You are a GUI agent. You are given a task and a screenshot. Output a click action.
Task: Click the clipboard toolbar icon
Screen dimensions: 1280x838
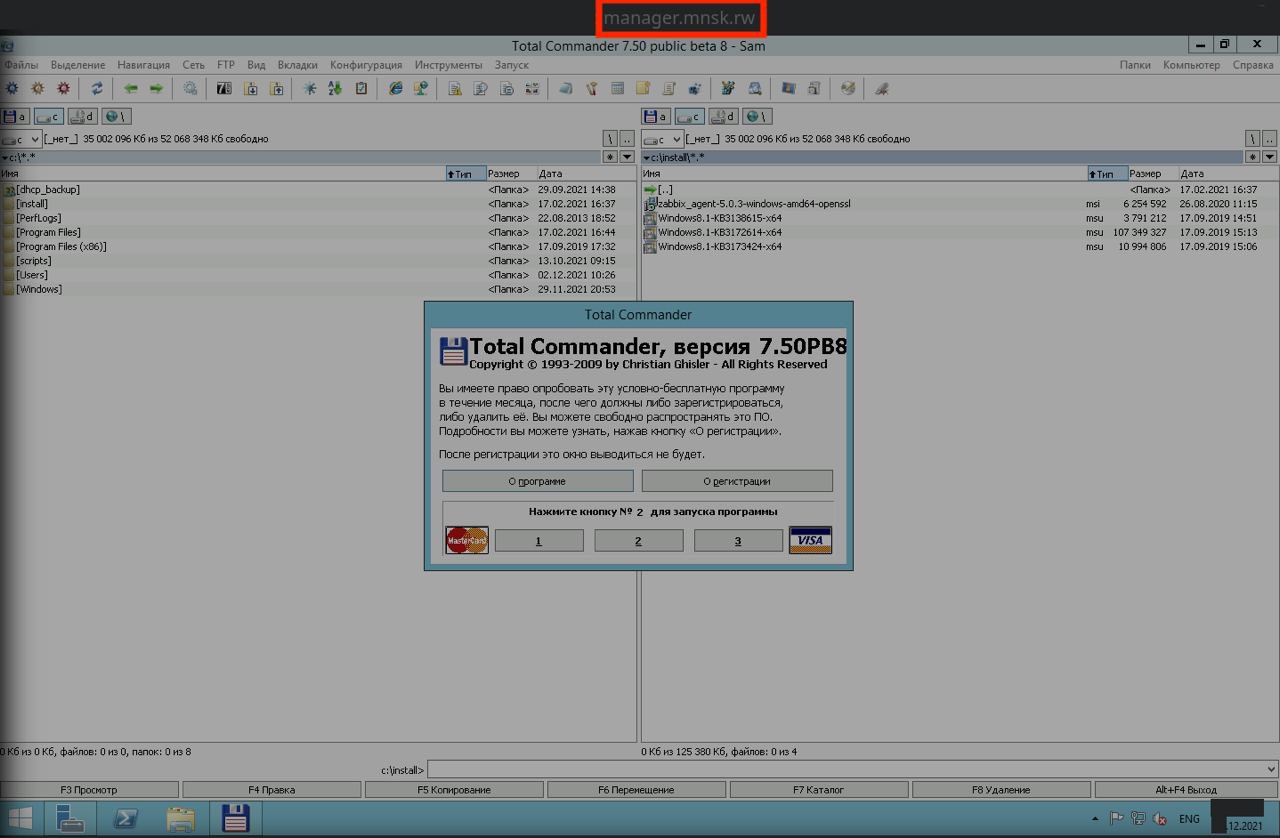[361, 88]
